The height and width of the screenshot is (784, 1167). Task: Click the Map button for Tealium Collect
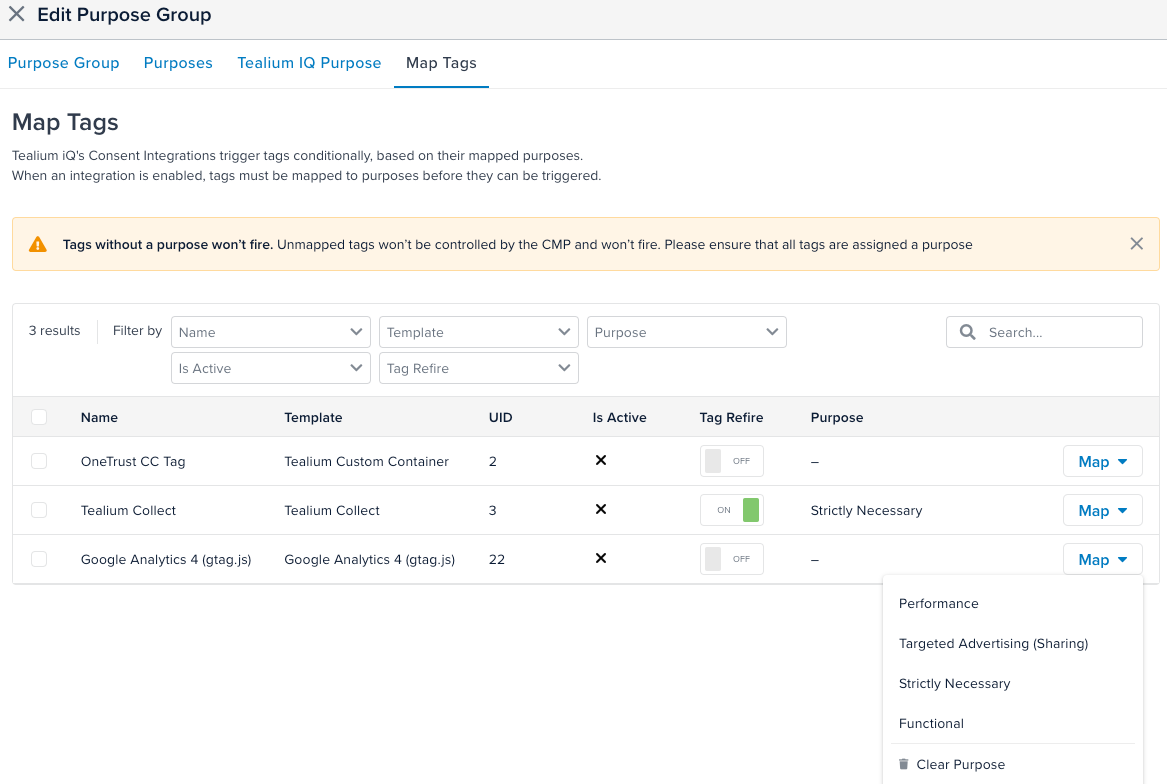pos(1102,510)
